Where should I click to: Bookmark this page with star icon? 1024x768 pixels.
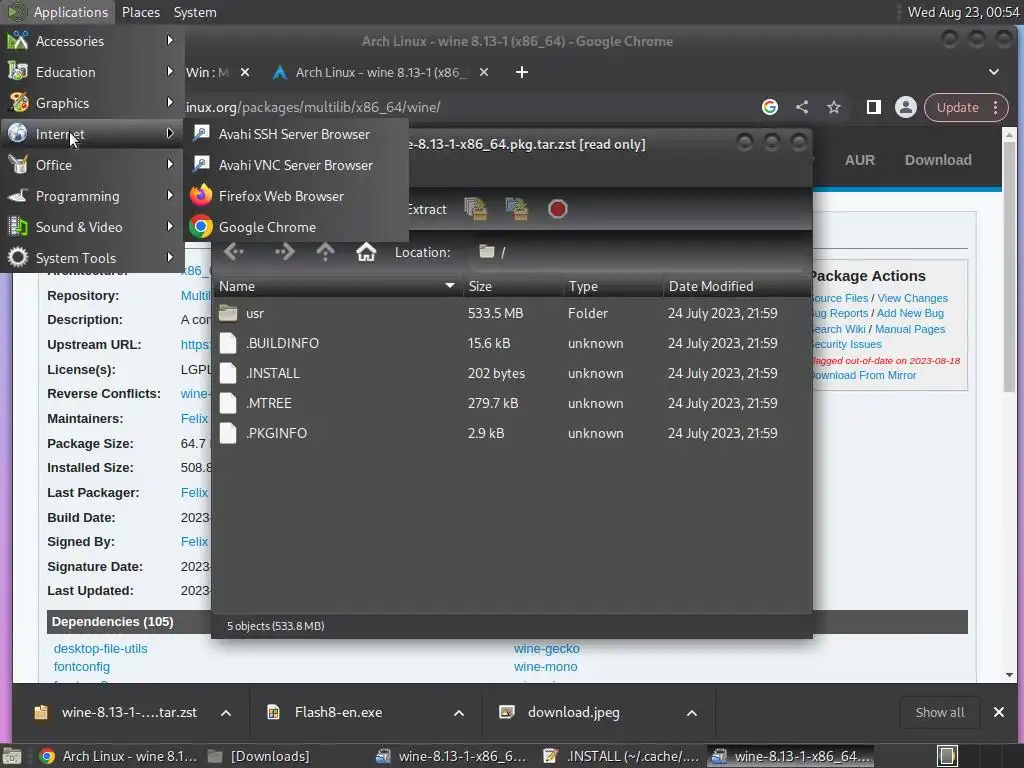coord(834,107)
